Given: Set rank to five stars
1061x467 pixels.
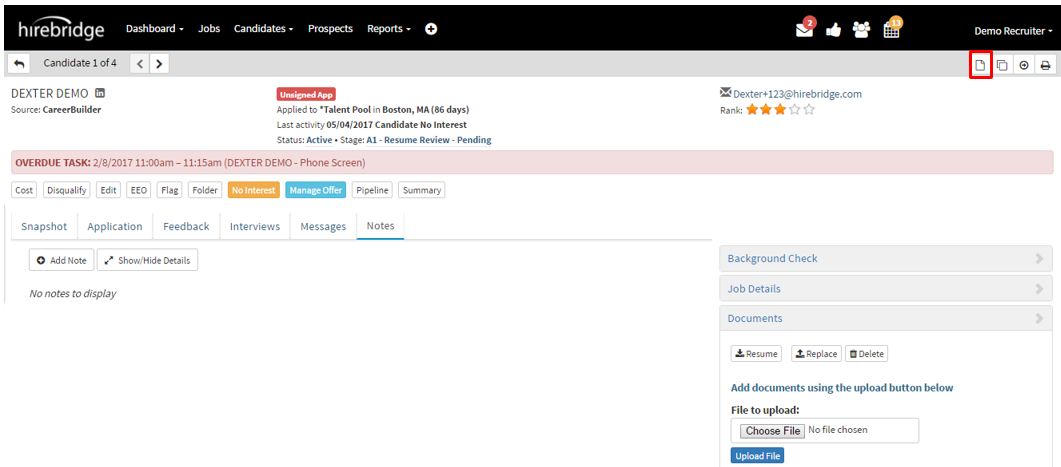Looking at the screenshot, I should [x=809, y=110].
